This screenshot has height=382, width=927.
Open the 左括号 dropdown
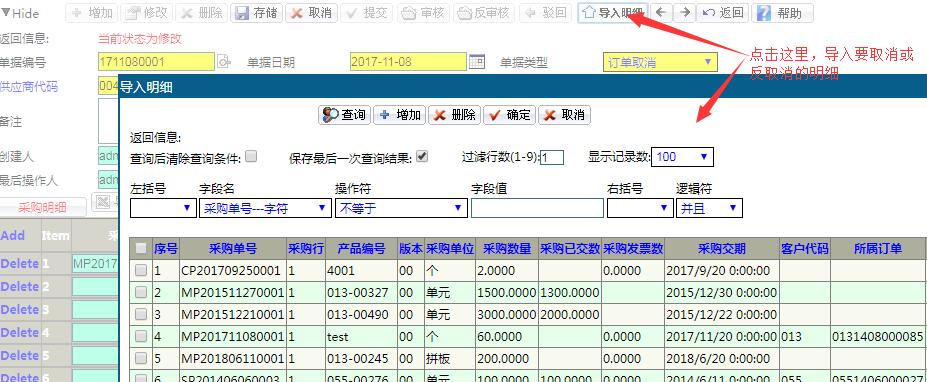(x=163, y=208)
